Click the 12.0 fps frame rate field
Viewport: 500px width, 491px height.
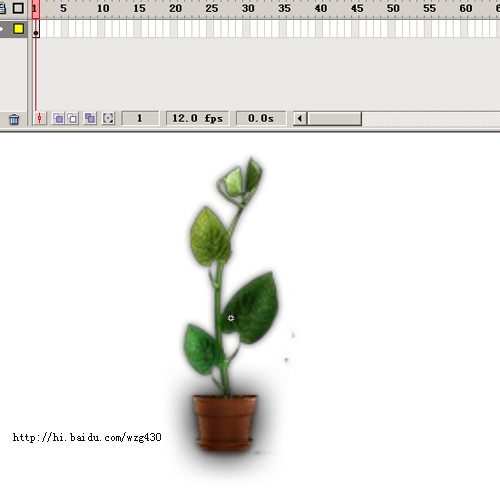(x=197, y=118)
